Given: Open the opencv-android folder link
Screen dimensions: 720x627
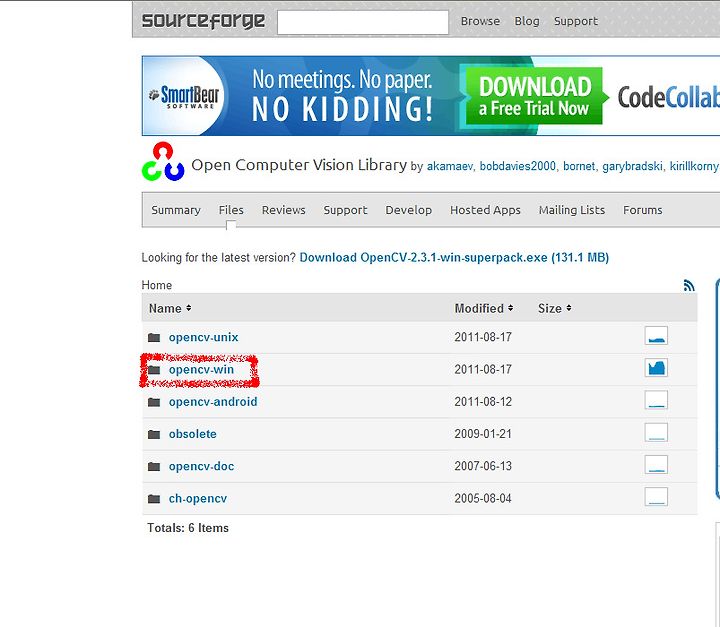Looking at the screenshot, I should coord(213,401).
